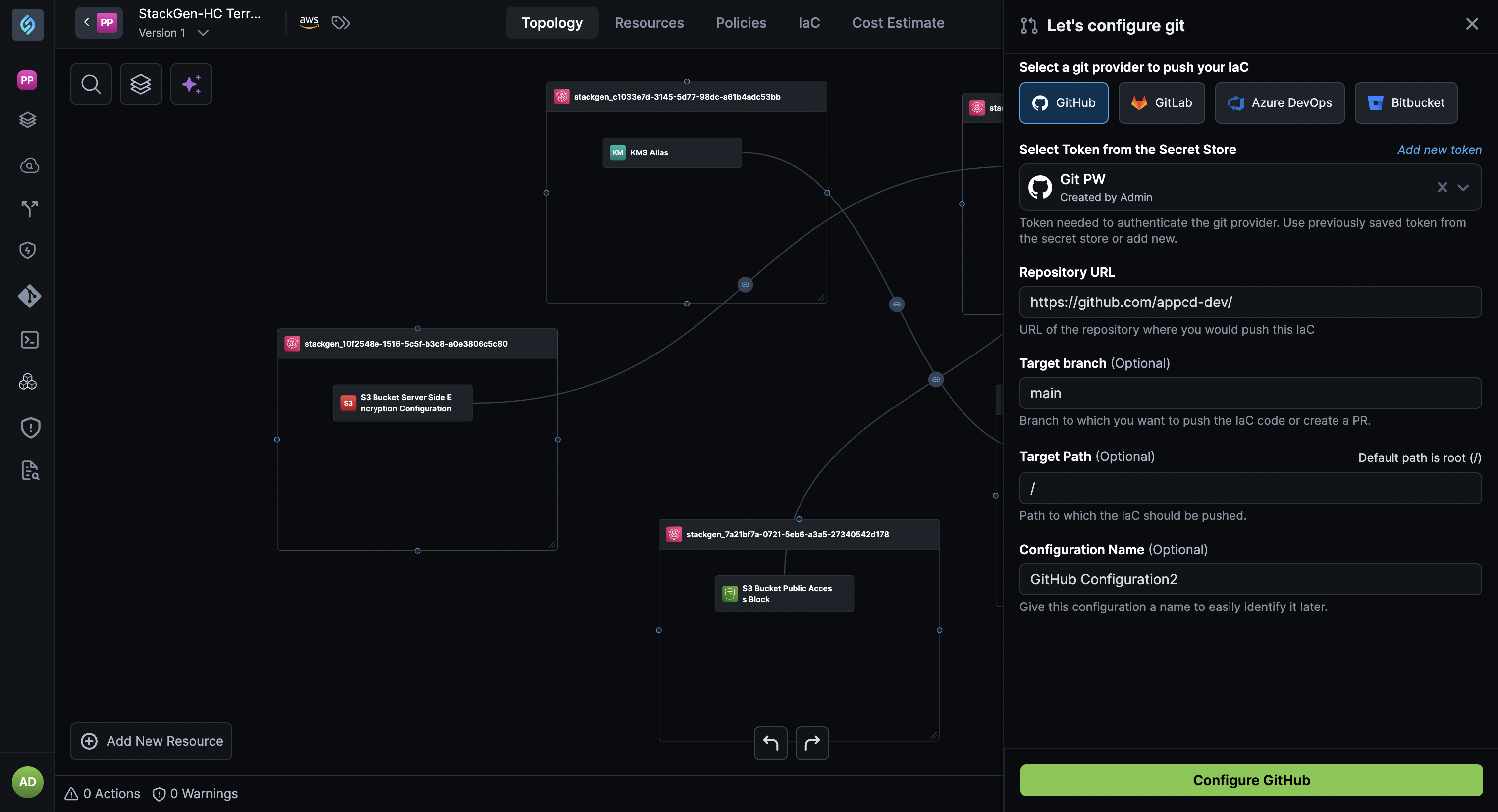Switch to the Resources tab

click(649, 23)
